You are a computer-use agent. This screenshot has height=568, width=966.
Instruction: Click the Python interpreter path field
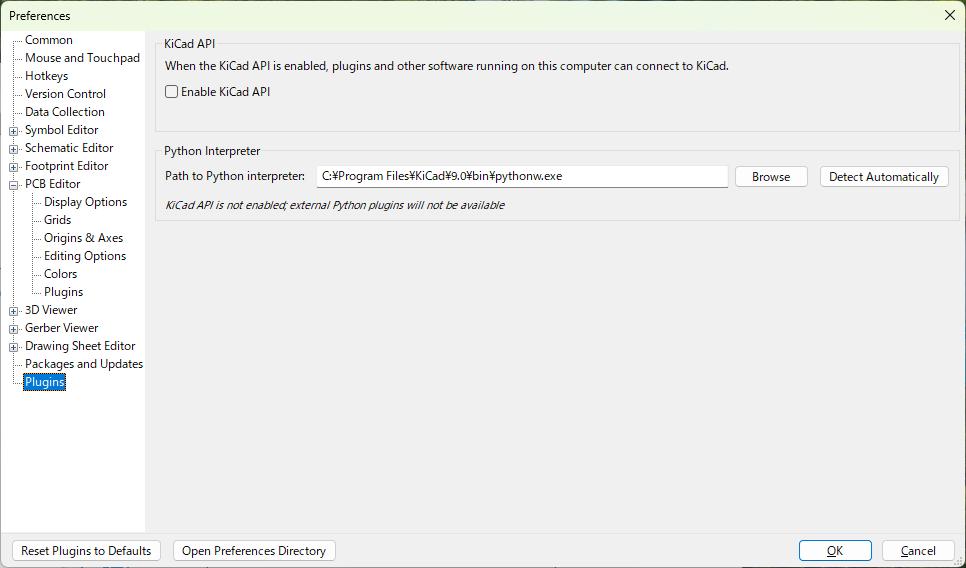point(522,176)
